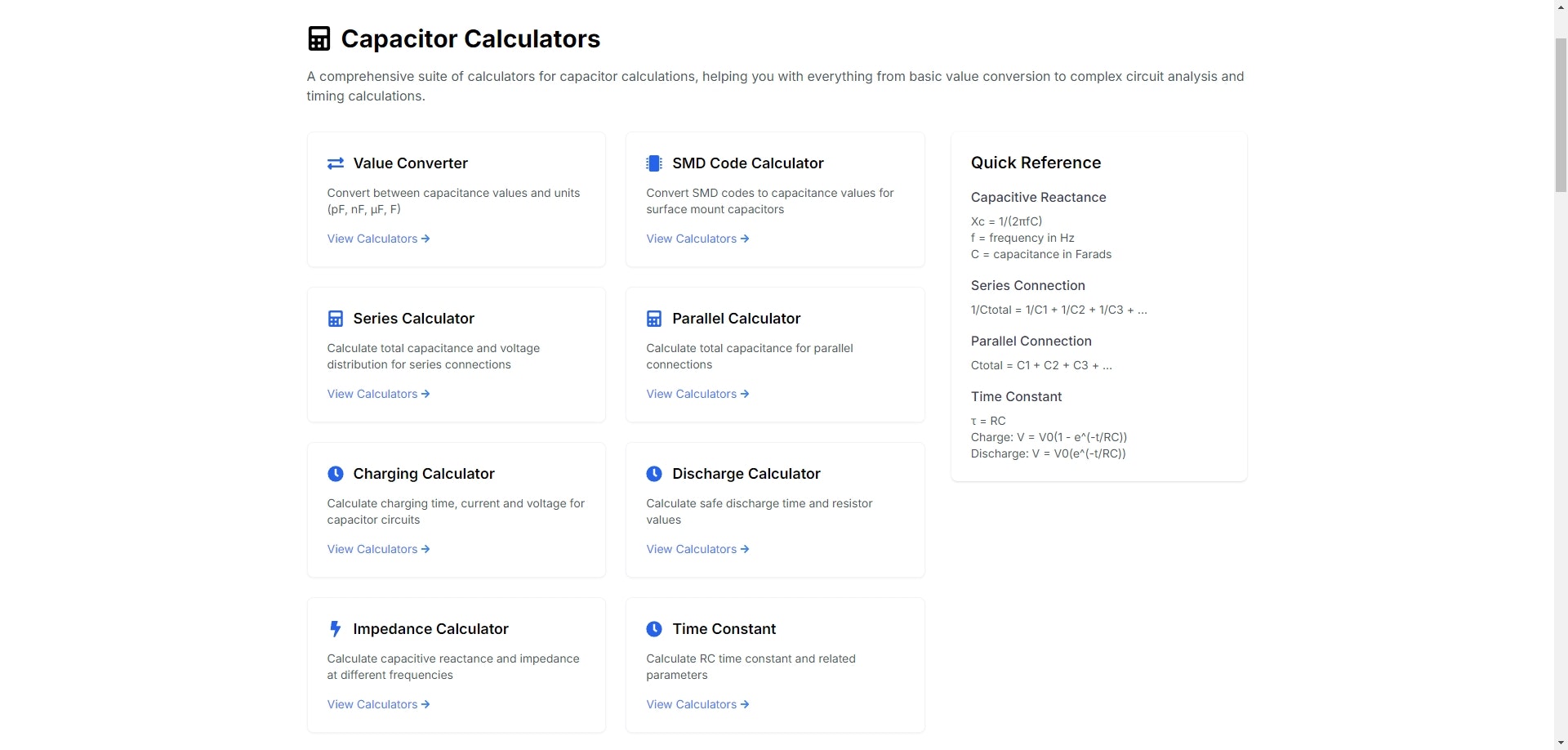Click the SMD Code Calculator chip icon

654,163
